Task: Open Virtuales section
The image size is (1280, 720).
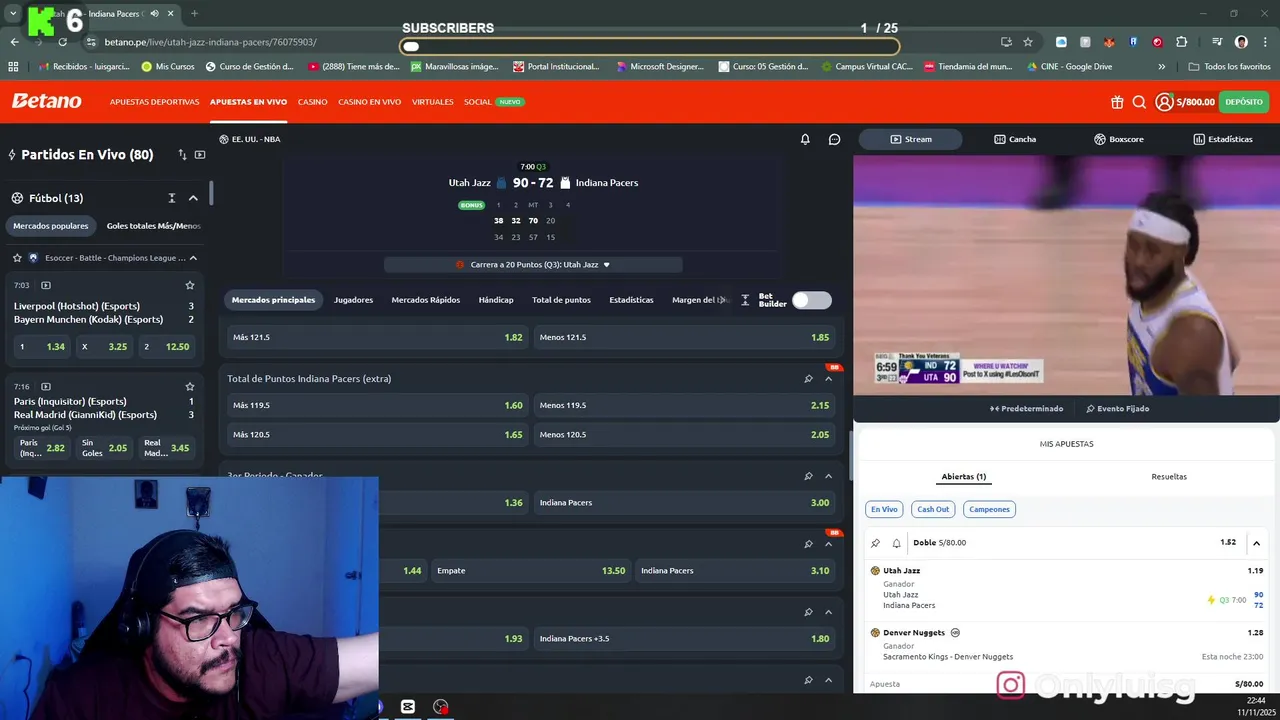Action: pyautogui.click(x=432, y=102)
